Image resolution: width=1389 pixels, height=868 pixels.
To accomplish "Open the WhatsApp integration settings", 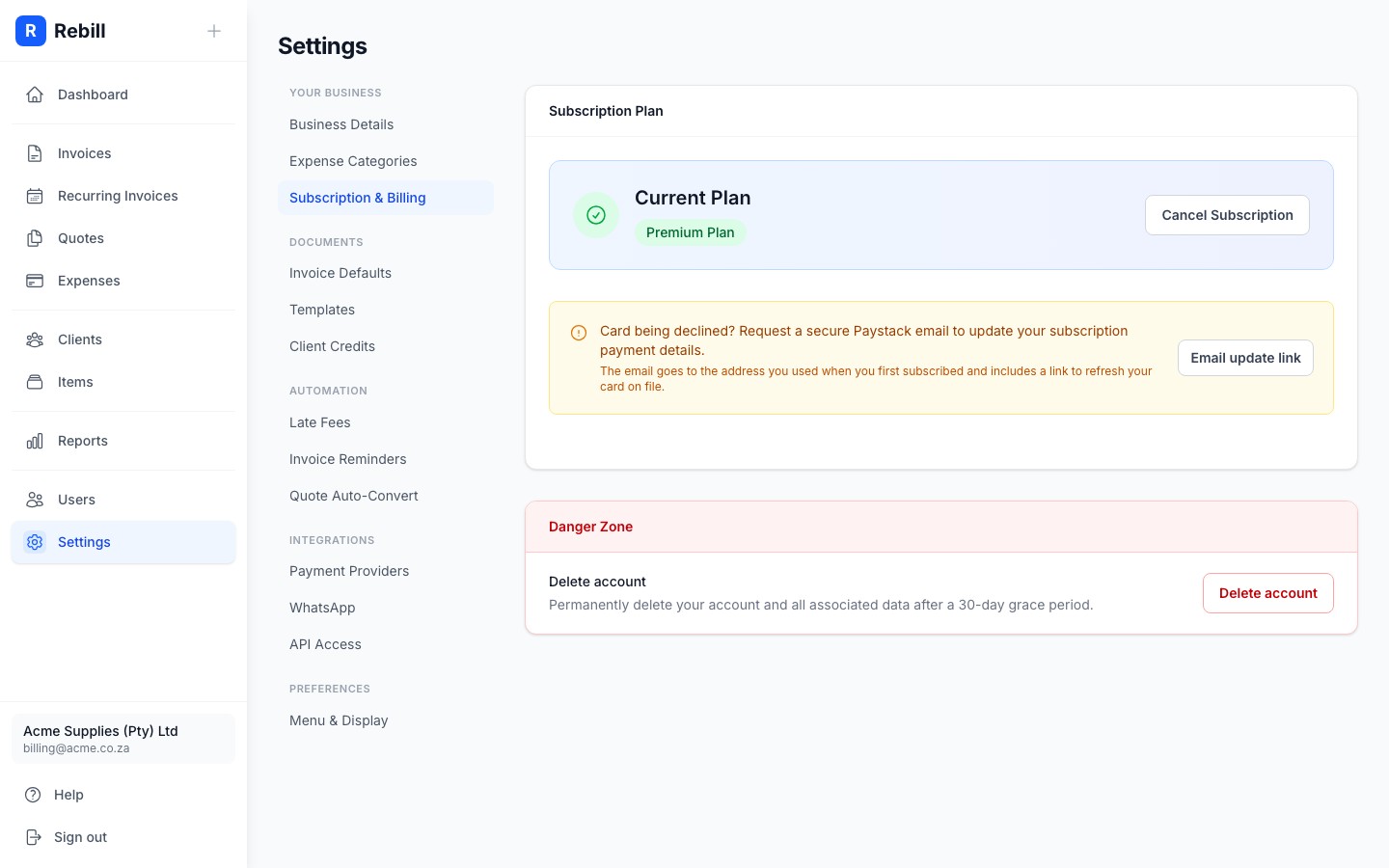I will [322, 608].
